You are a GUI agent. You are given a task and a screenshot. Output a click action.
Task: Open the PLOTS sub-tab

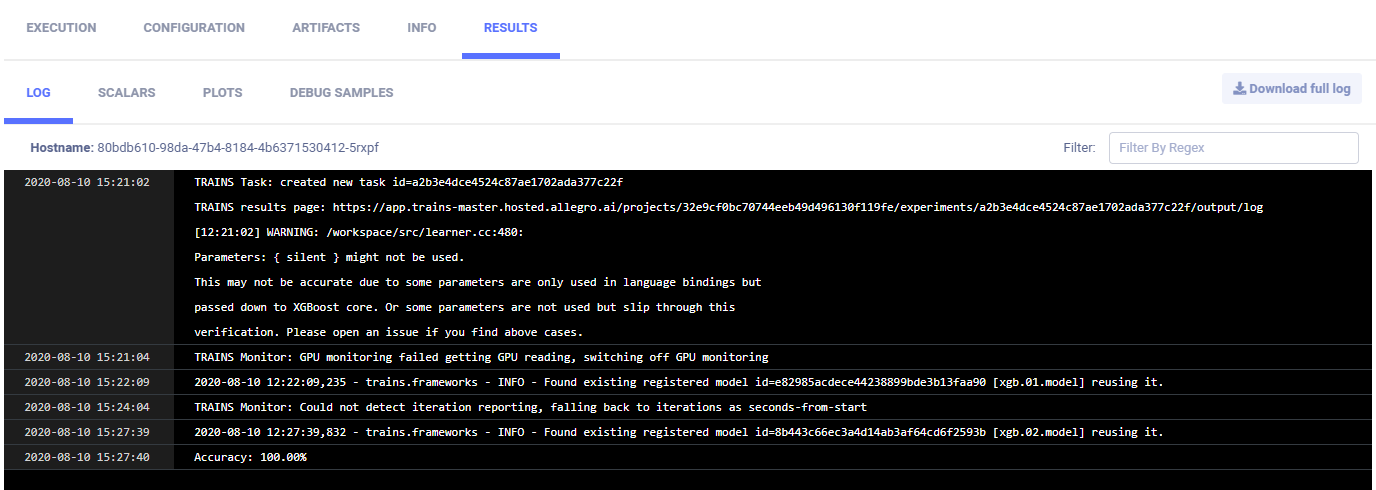coord(222,93)
